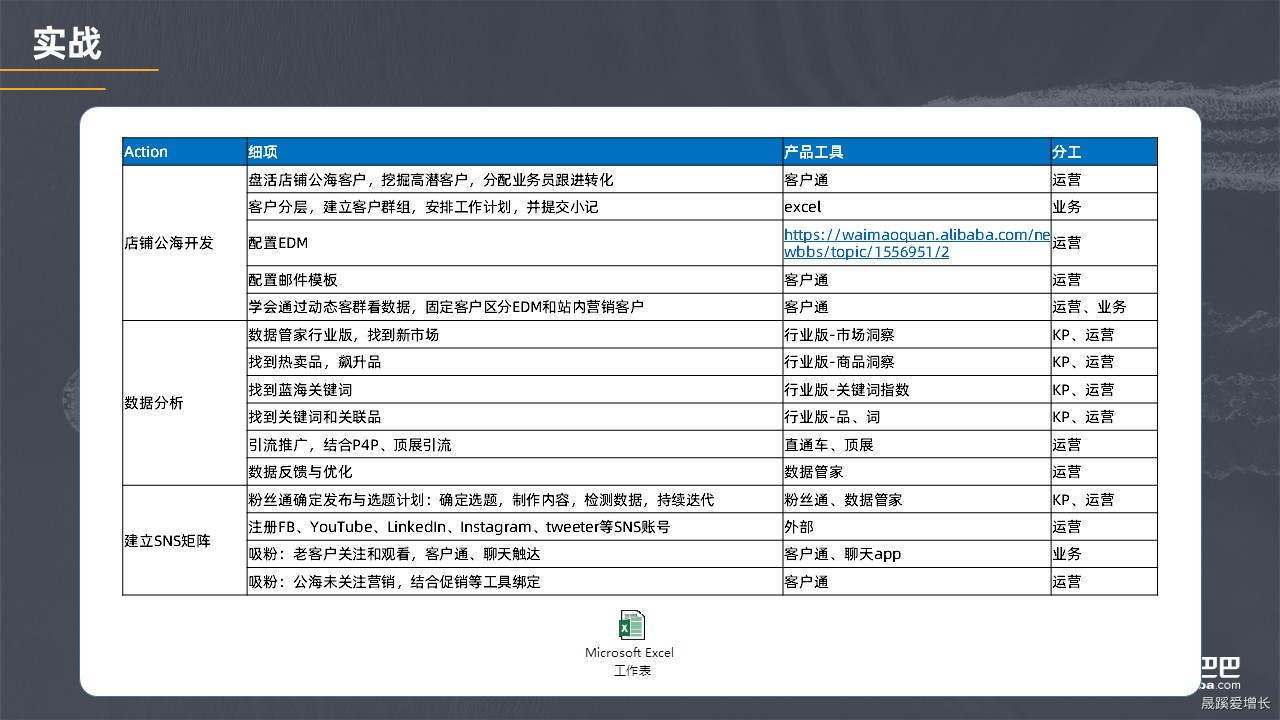Select the 产品工具 column header

coord(916,152)
